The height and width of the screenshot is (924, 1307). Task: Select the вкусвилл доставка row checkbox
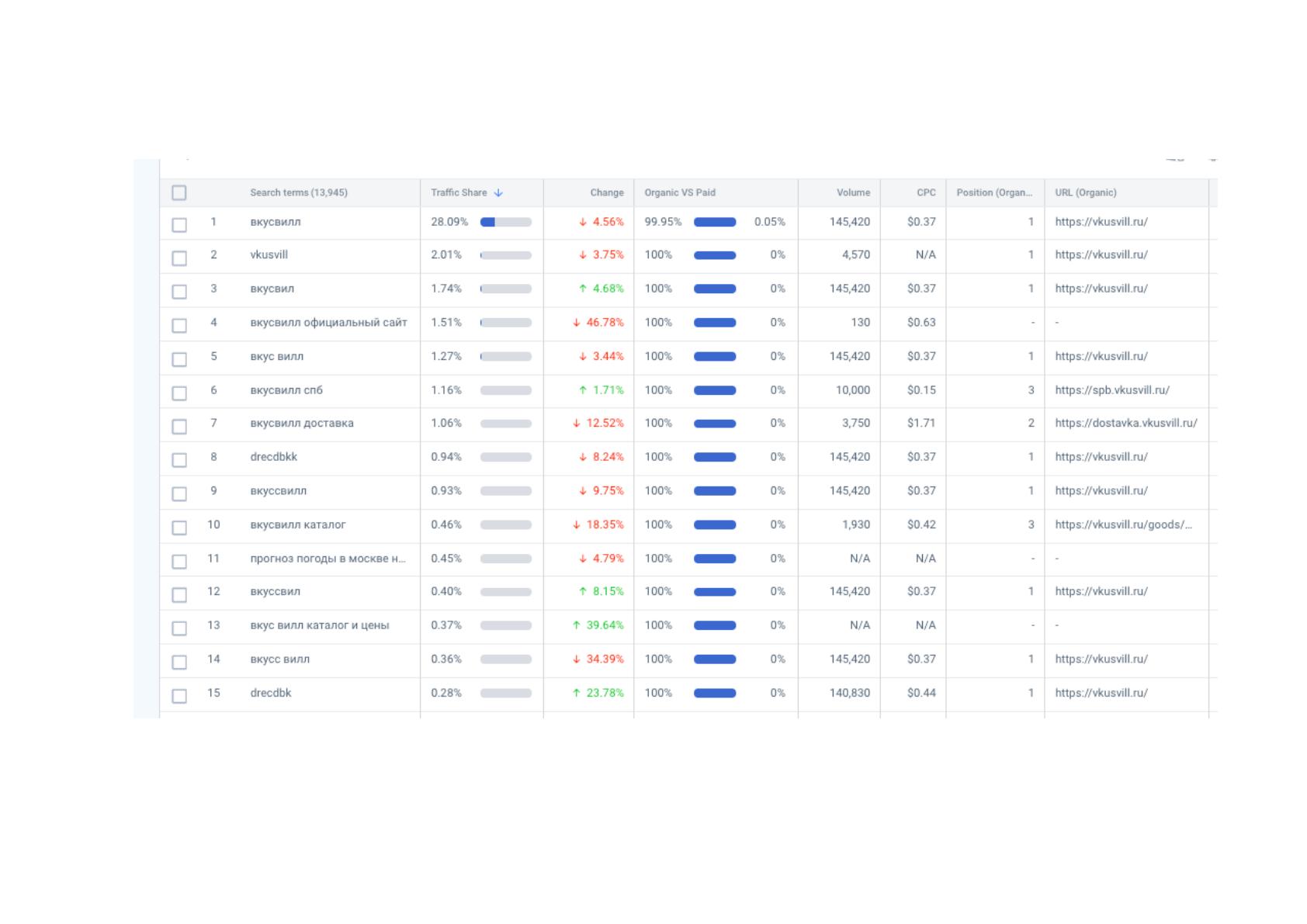(179, 427)
